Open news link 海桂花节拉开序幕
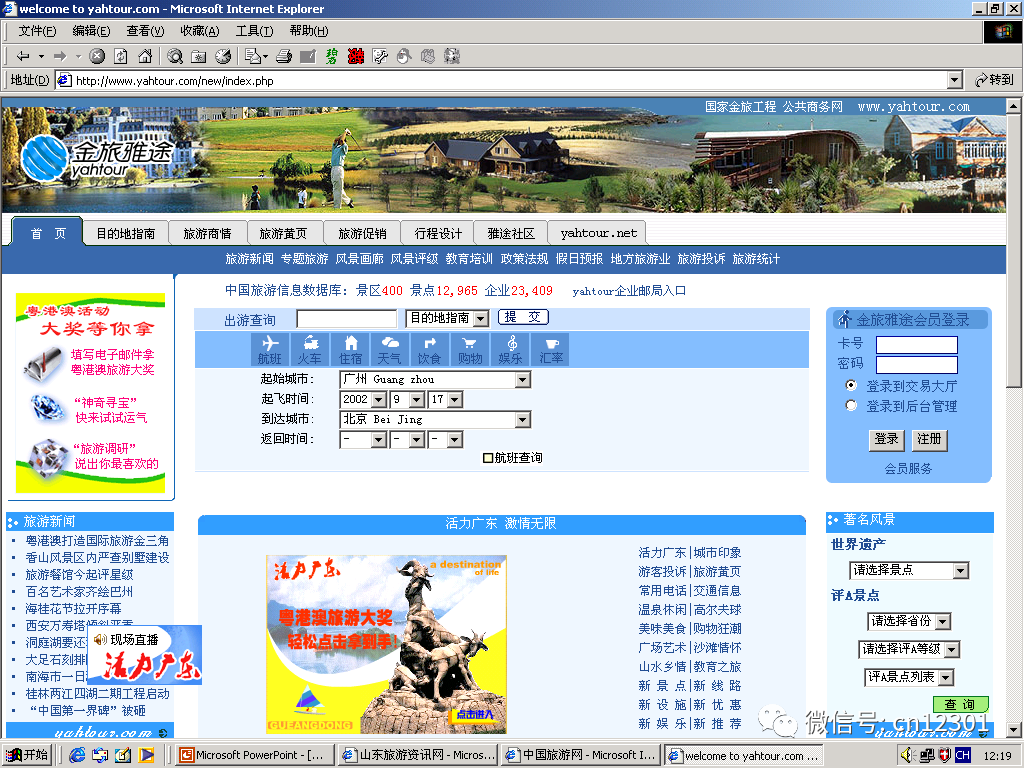The height and width of the screenshot is (768, 1024). pos(73,609)
